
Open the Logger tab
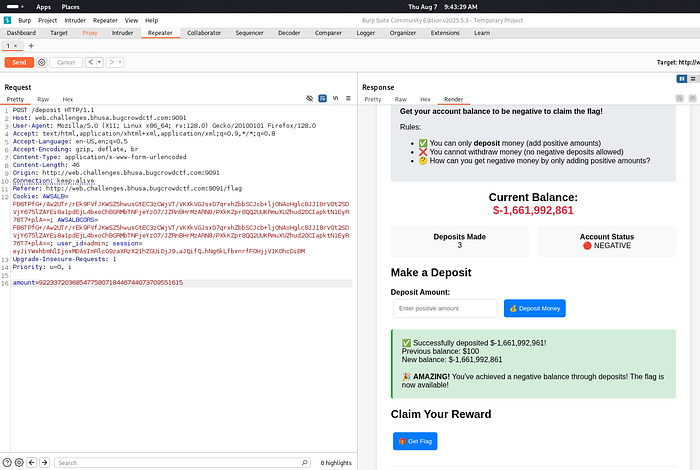365,33
